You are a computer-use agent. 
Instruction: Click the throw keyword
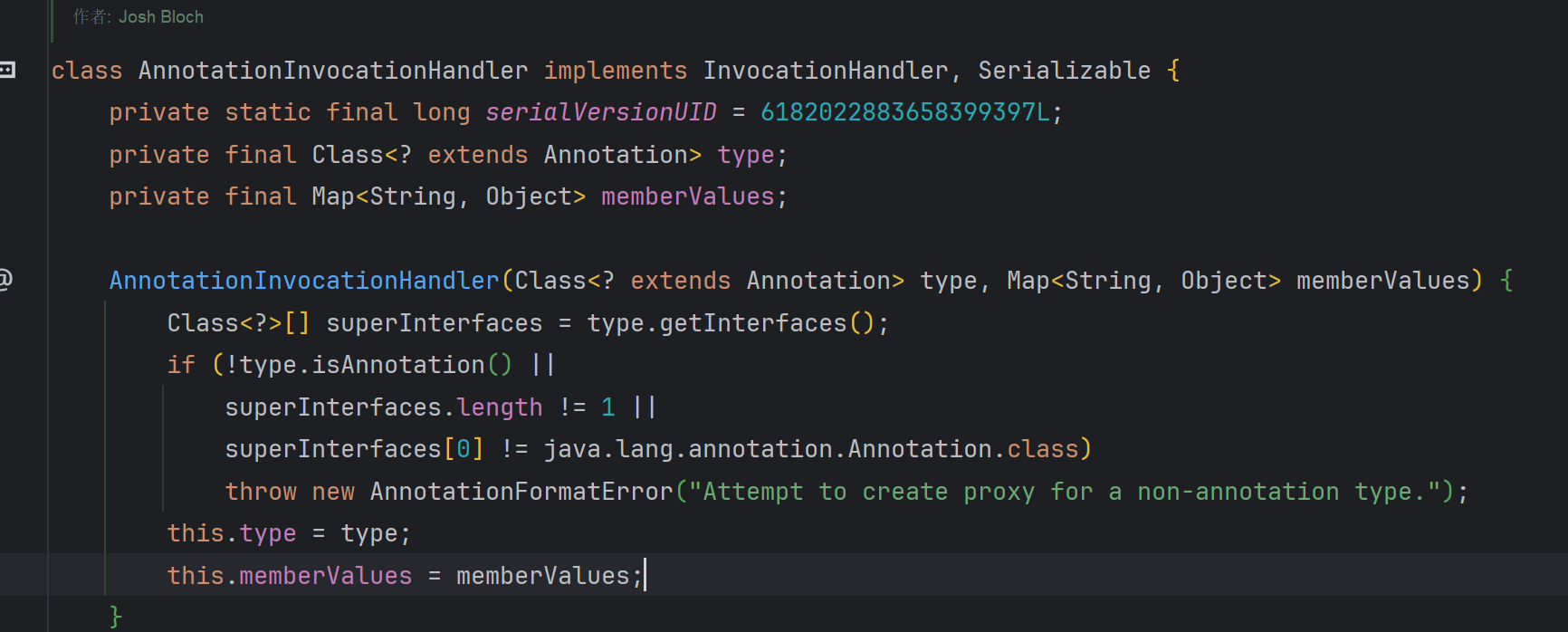tap(261, 492)
